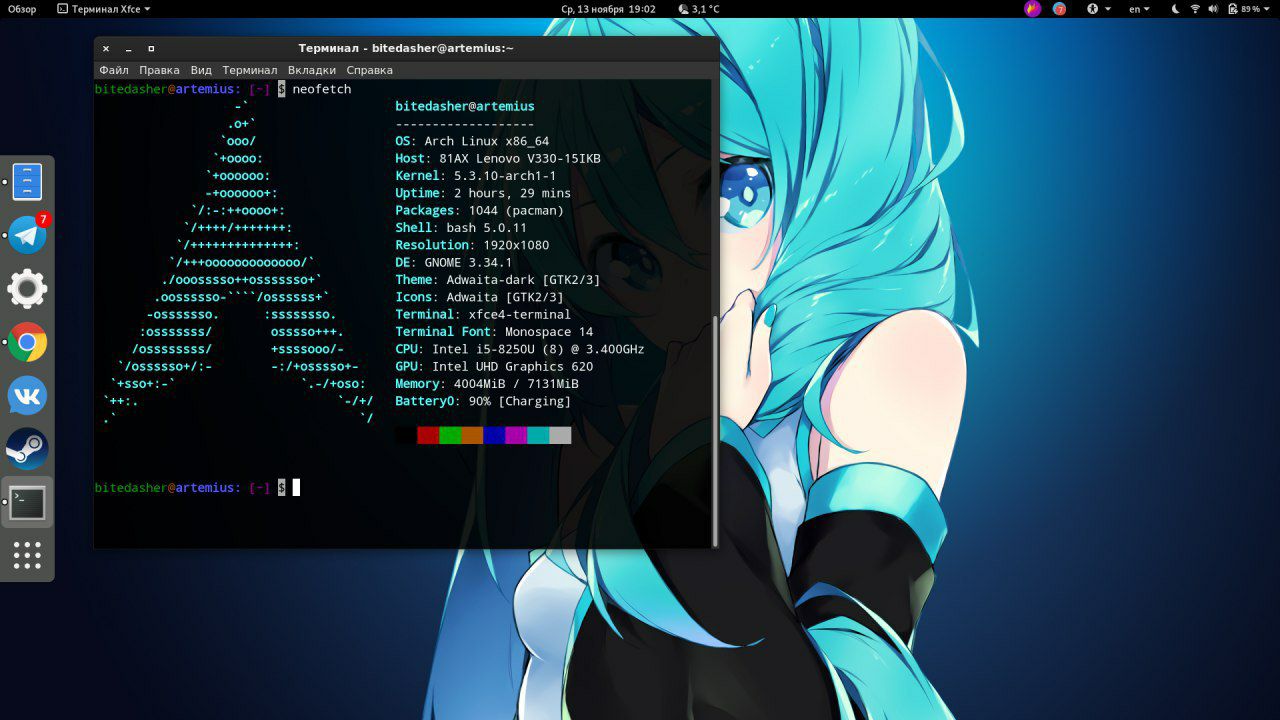Screen dimensions: 1280x720
Task: Click the purple flame tray icon
Action: (1033, 9)
